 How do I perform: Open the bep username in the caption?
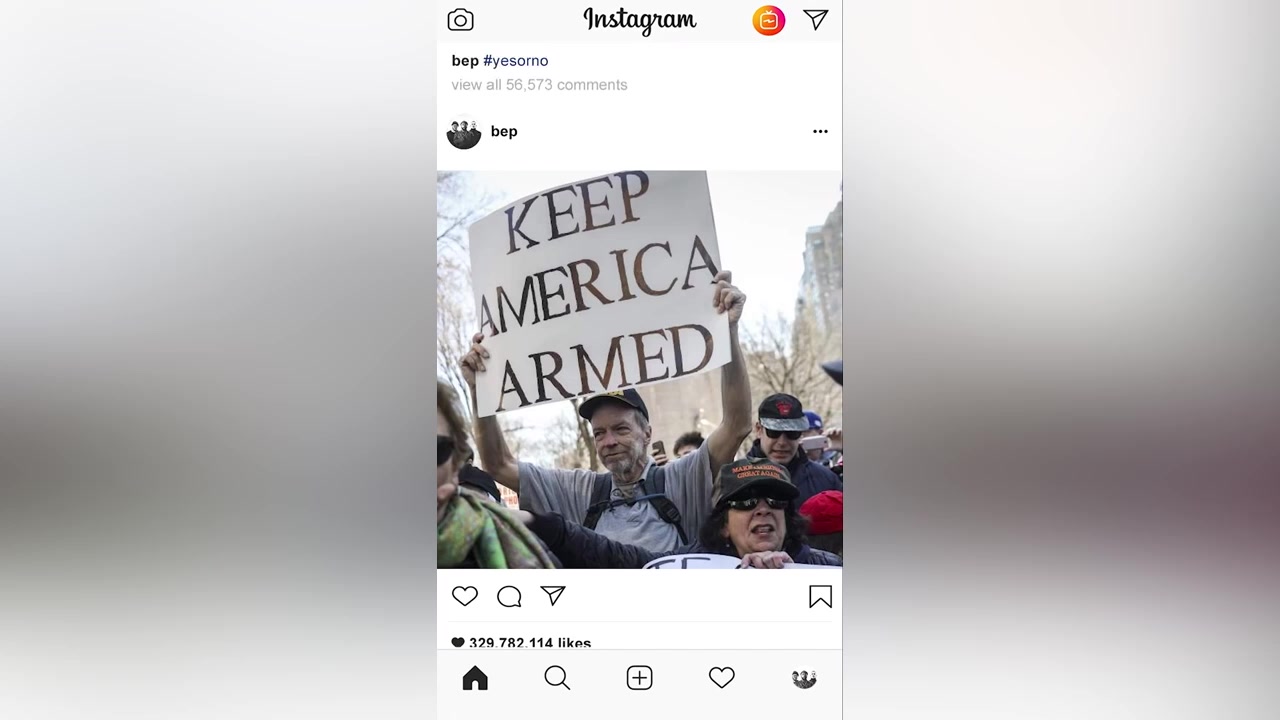[x=465, y=61]
